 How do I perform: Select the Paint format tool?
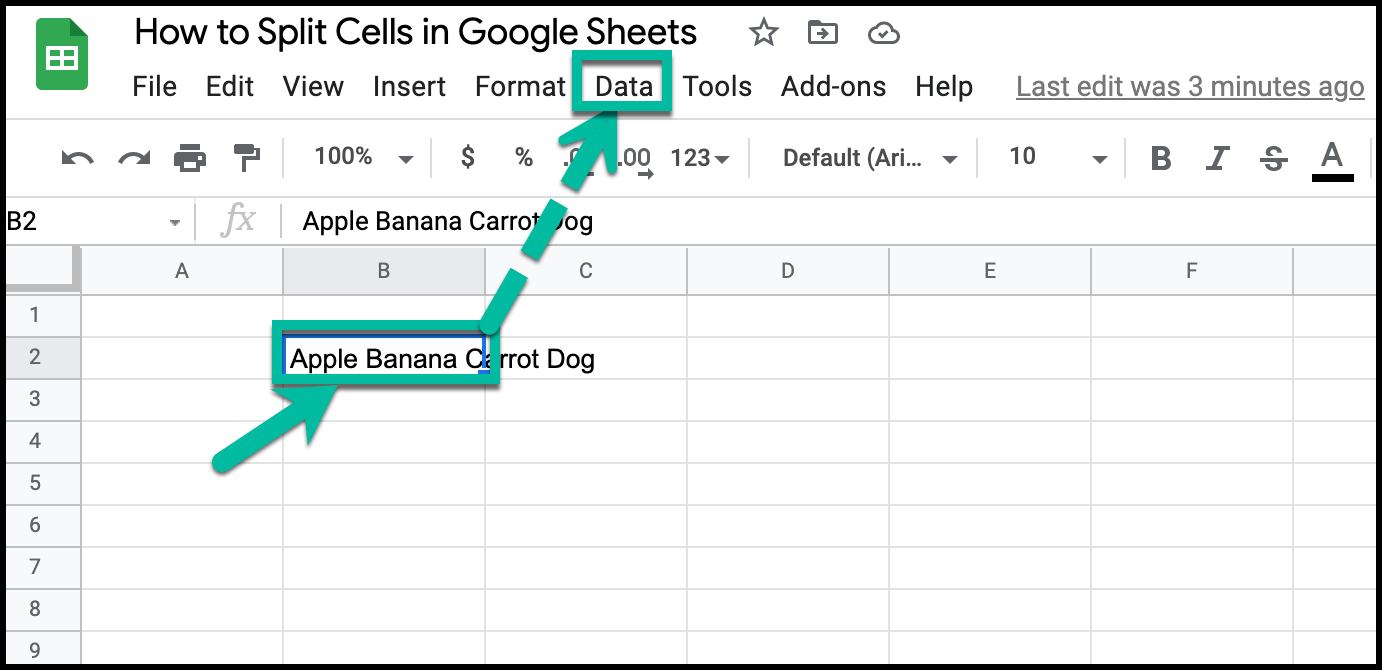[246, 157]
